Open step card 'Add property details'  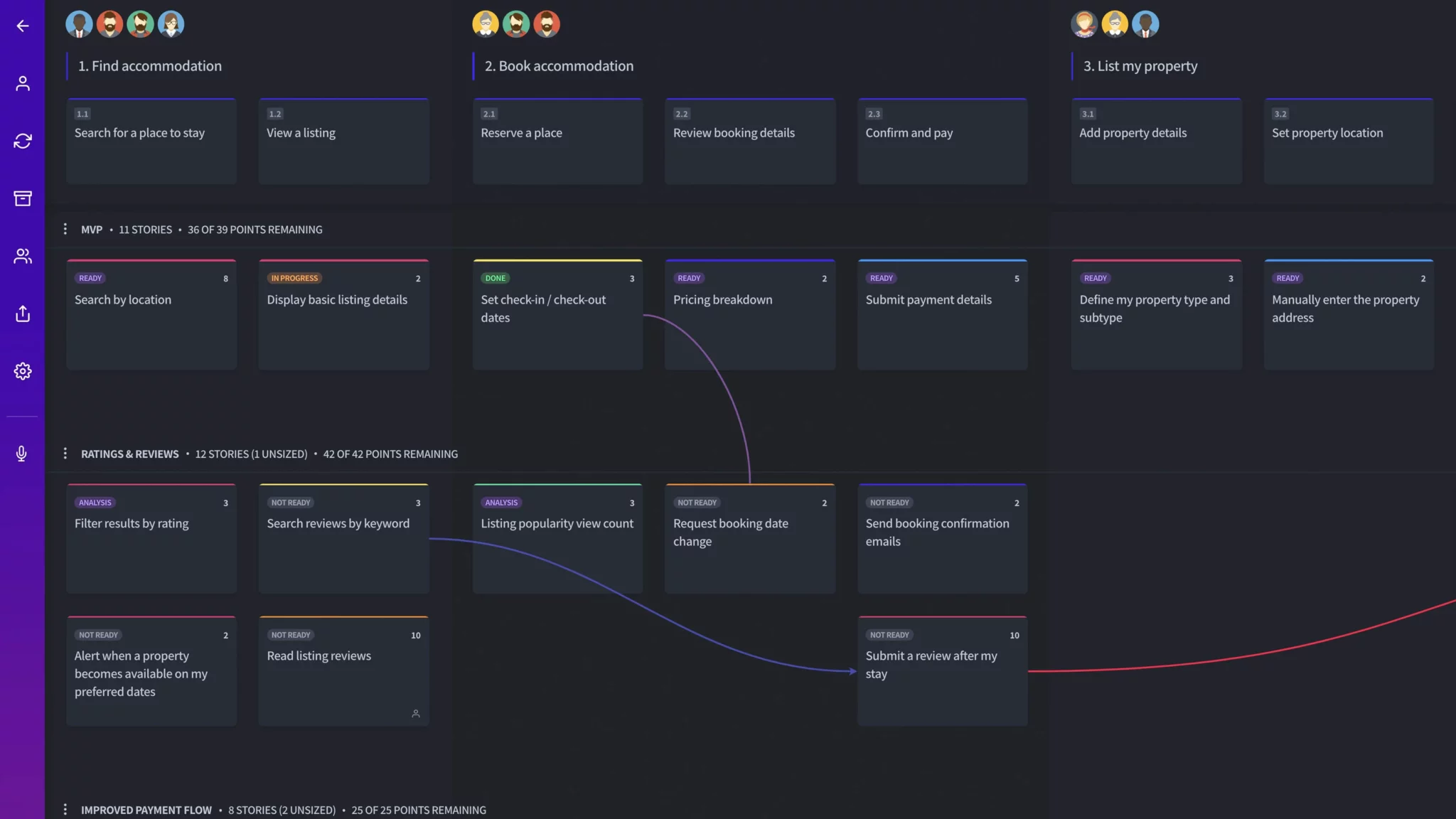coord(1157,141)
